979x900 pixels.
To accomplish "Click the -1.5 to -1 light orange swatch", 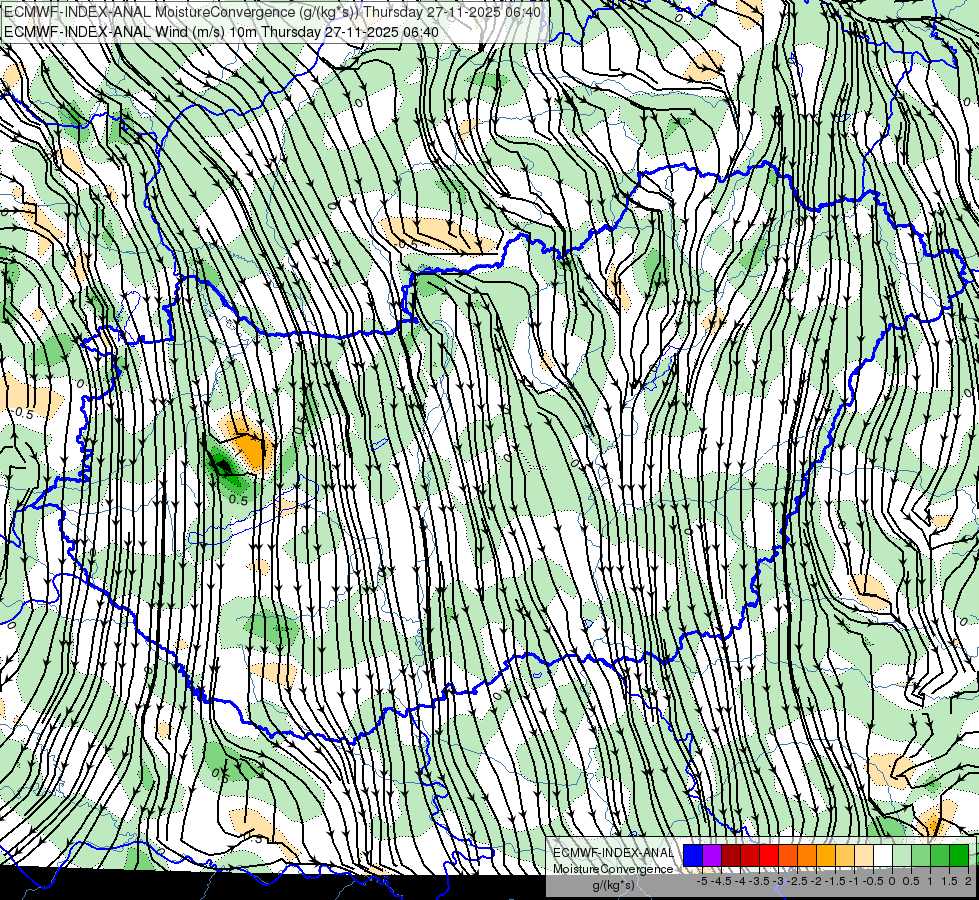I will click(x=845, y=856).
